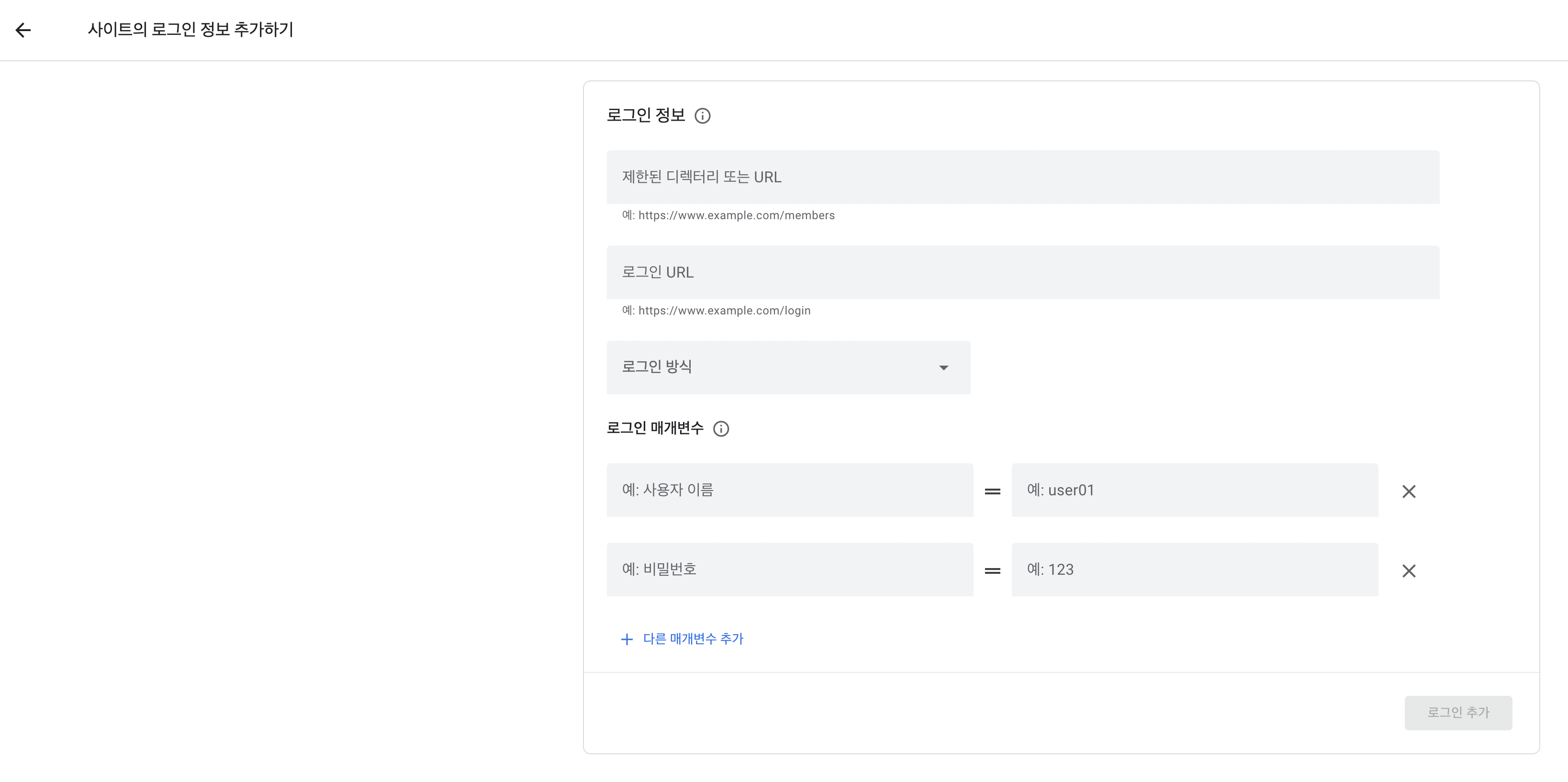This screenshot has height=782, width=1568.
Task: Focus the 제한된 디렉터리 또는 URL field
Action: tap(1023, 177)
